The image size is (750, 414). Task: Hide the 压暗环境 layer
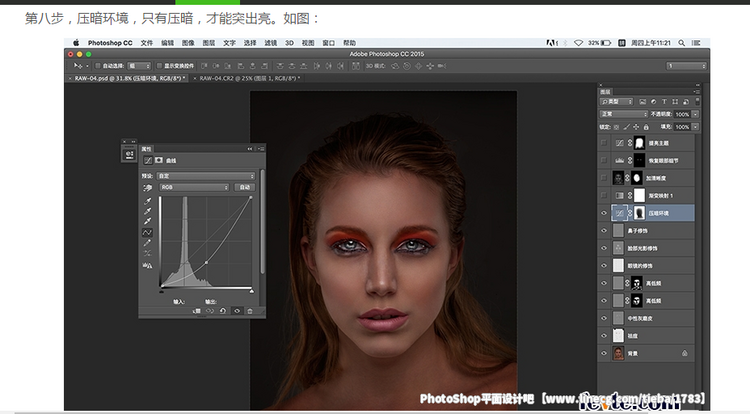(x=604, y=213)
